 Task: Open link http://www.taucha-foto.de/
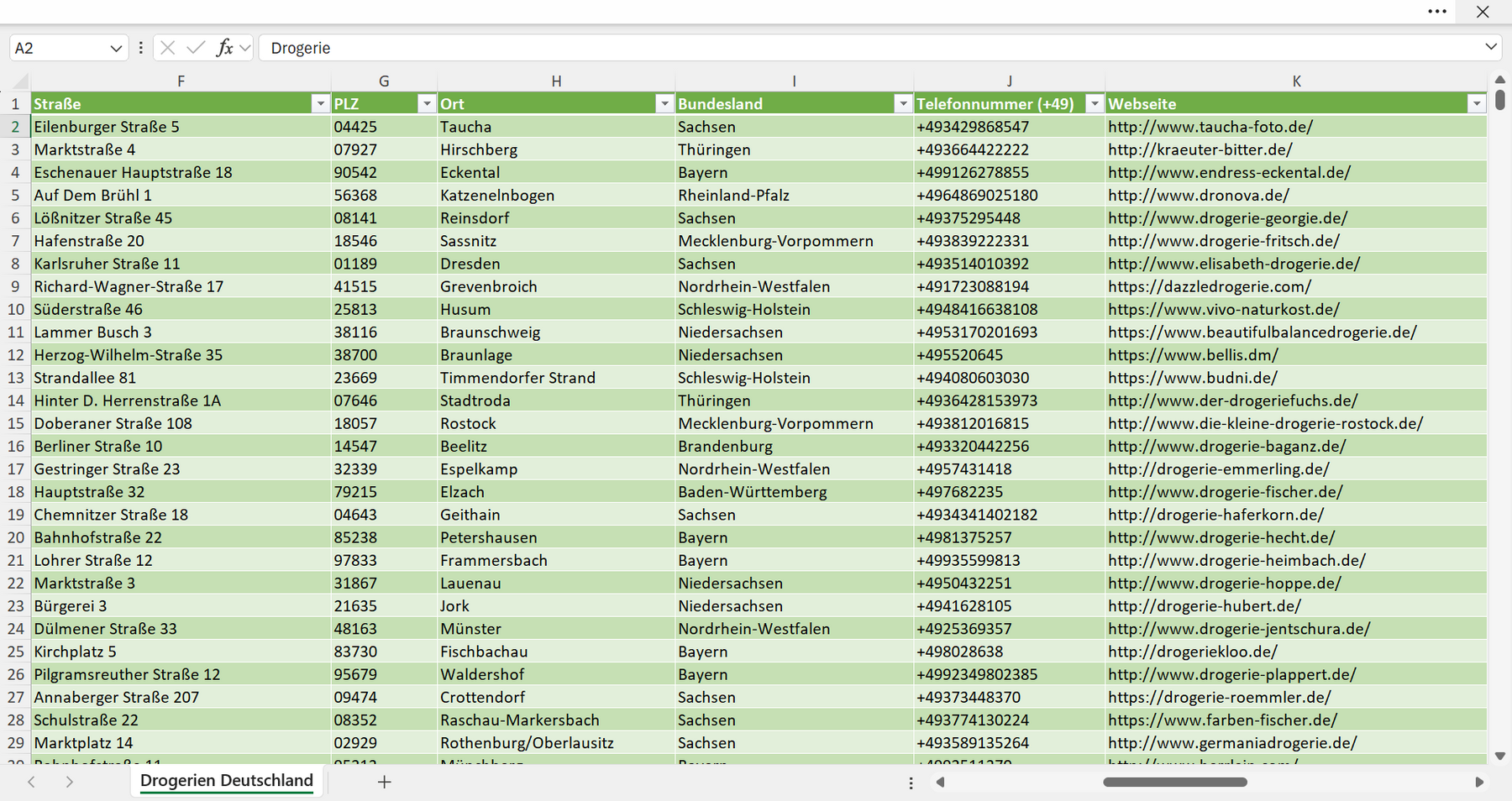pos(1210,127)
